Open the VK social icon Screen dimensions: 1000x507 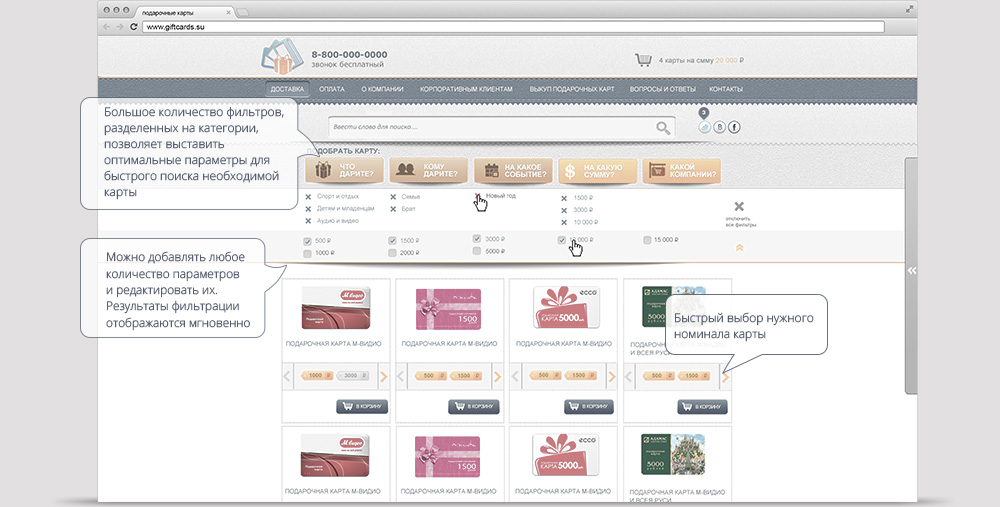point(719,127)
